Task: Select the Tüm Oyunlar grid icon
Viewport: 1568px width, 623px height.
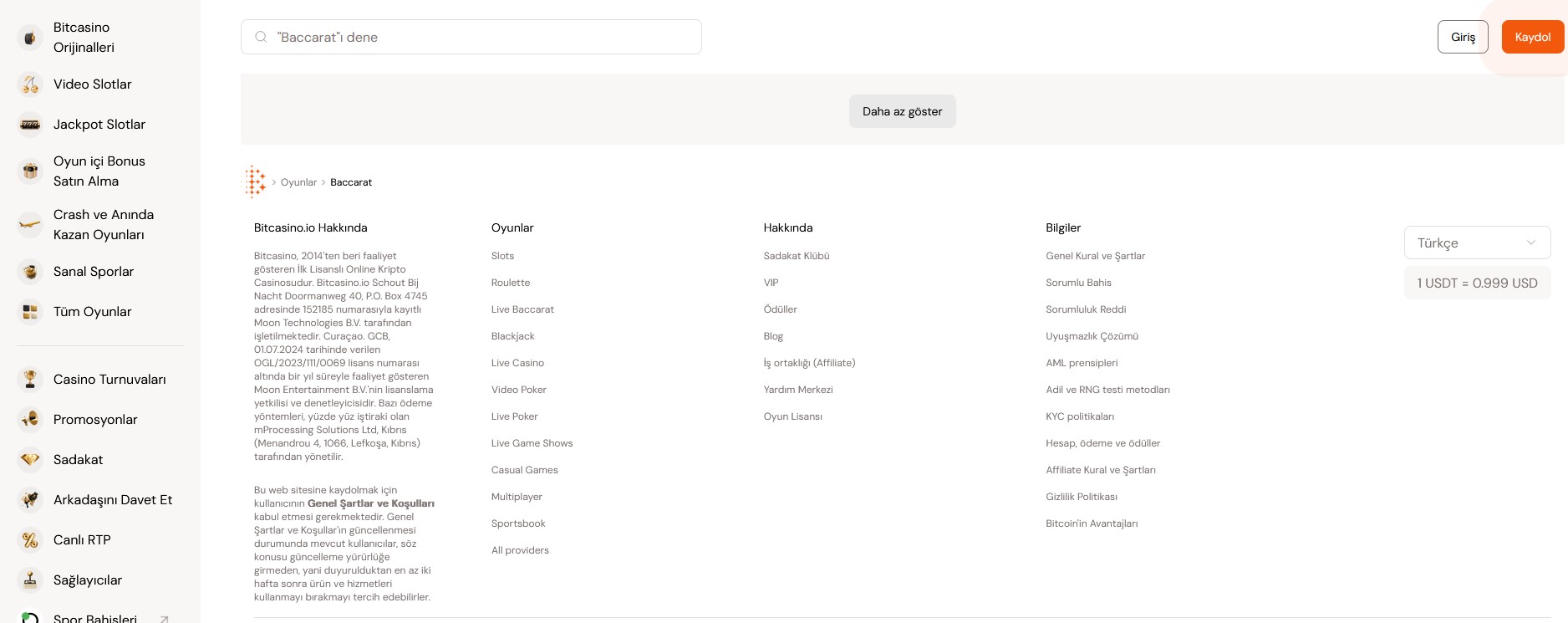Action: click(x=30, y=312)
